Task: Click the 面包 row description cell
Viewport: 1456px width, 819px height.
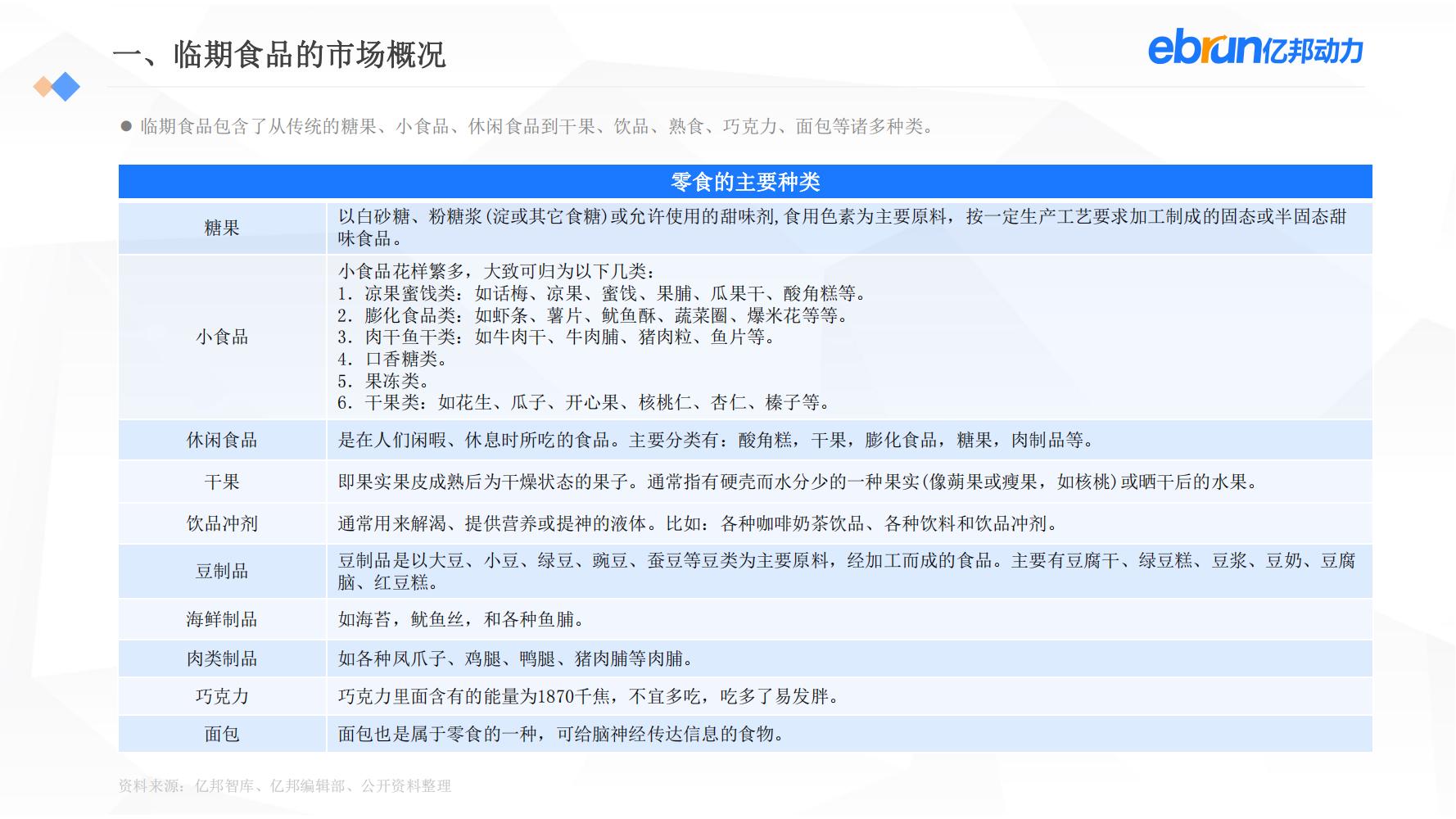Action: pos(565,735)
